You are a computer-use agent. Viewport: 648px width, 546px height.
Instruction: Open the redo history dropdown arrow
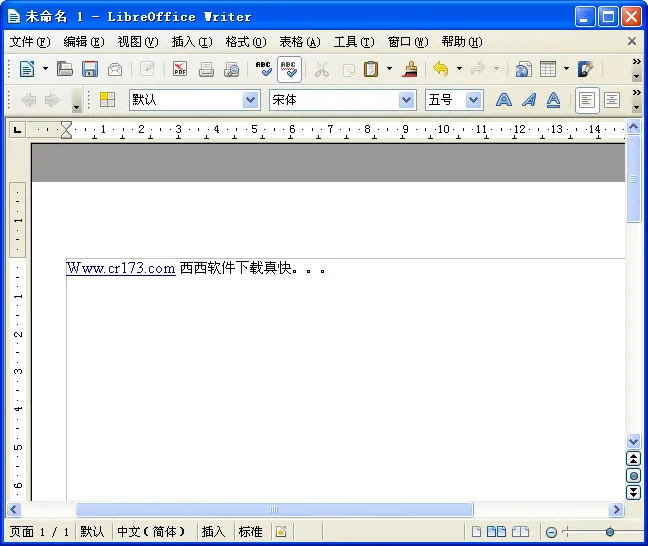[496, 69]
